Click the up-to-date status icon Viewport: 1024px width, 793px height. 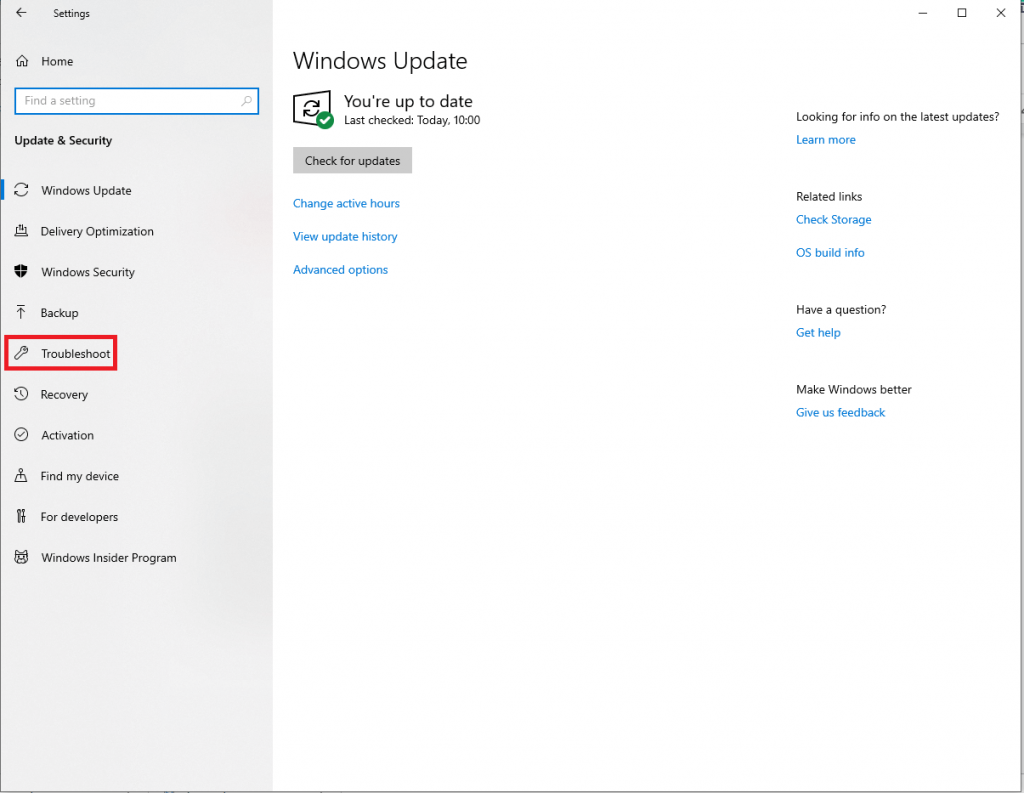(313, 110)
